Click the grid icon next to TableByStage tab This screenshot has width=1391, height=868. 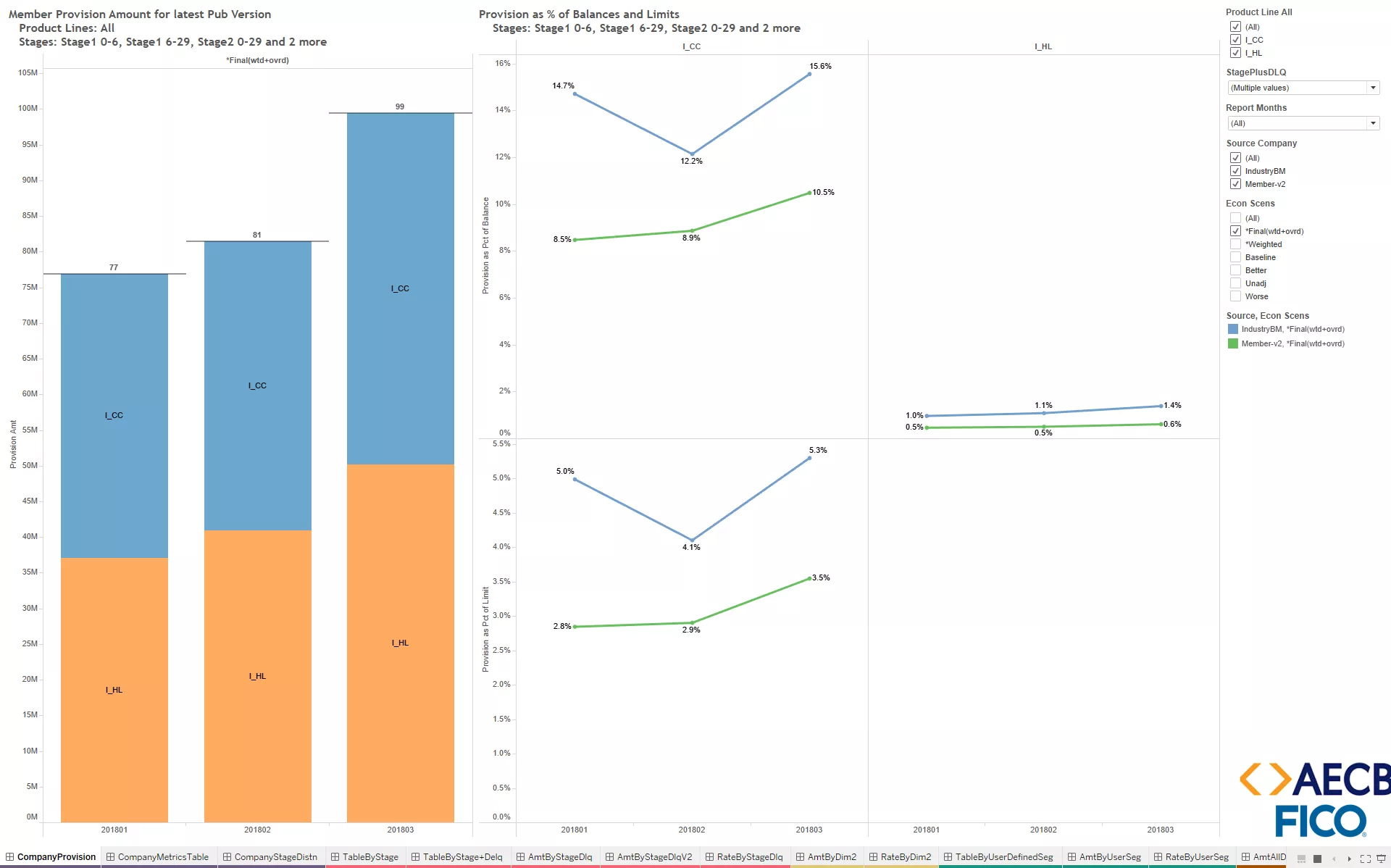pyautogui.click(x=334, y=856)
